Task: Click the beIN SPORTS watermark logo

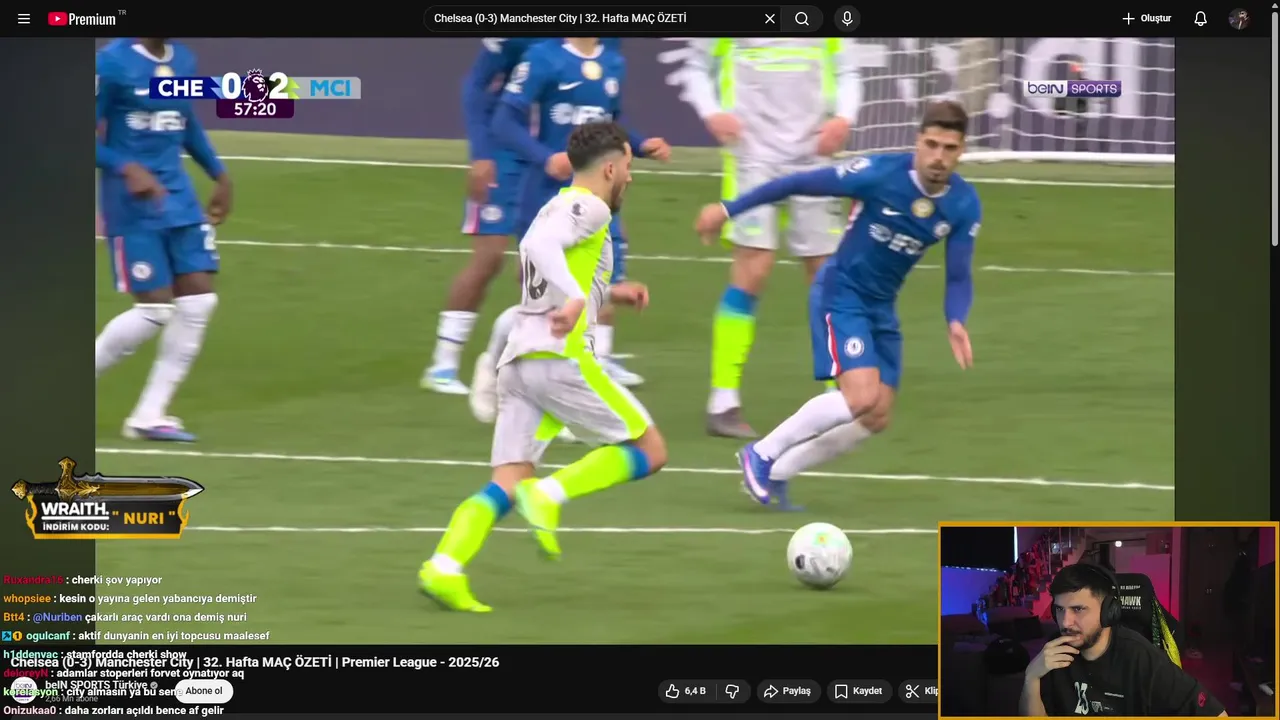Action: (1071, 89)
